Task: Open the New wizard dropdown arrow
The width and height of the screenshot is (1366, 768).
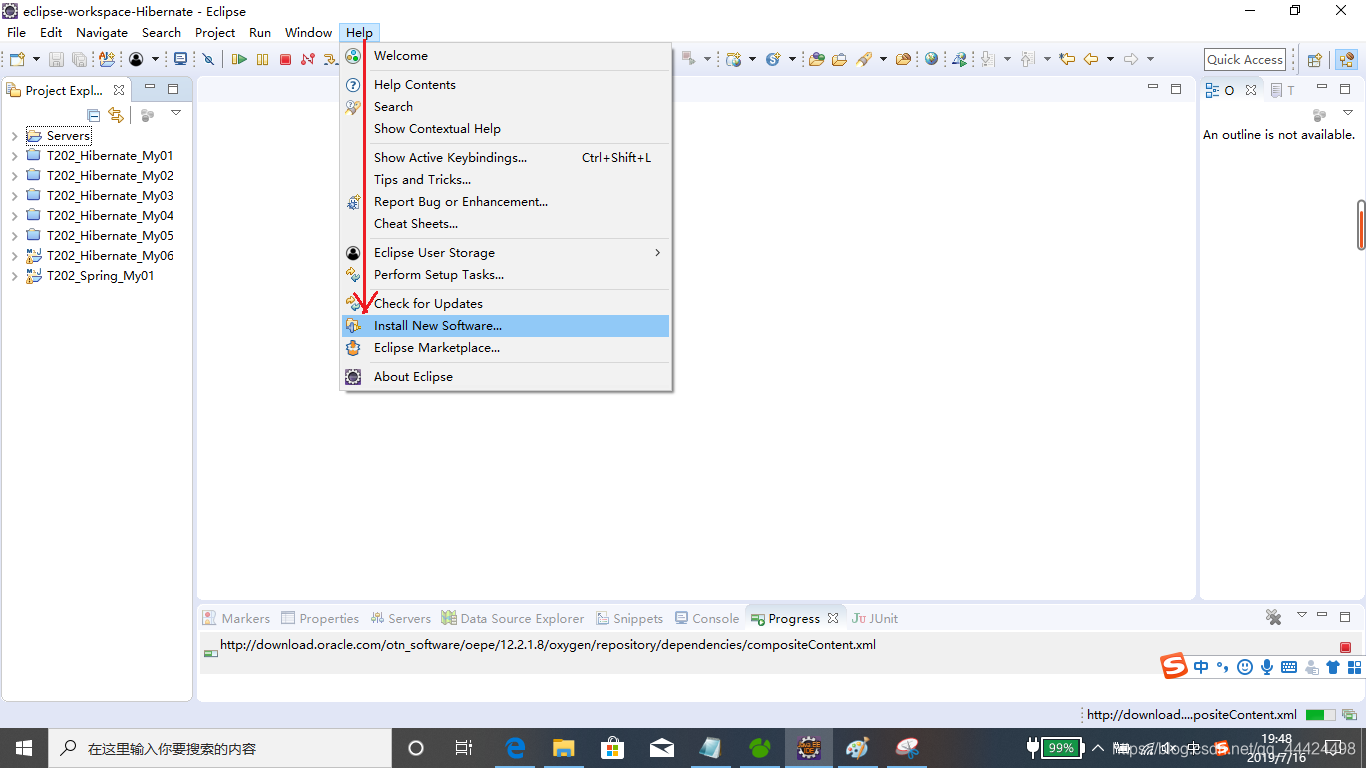Action: pyautogui.click(x=36, y=60)
